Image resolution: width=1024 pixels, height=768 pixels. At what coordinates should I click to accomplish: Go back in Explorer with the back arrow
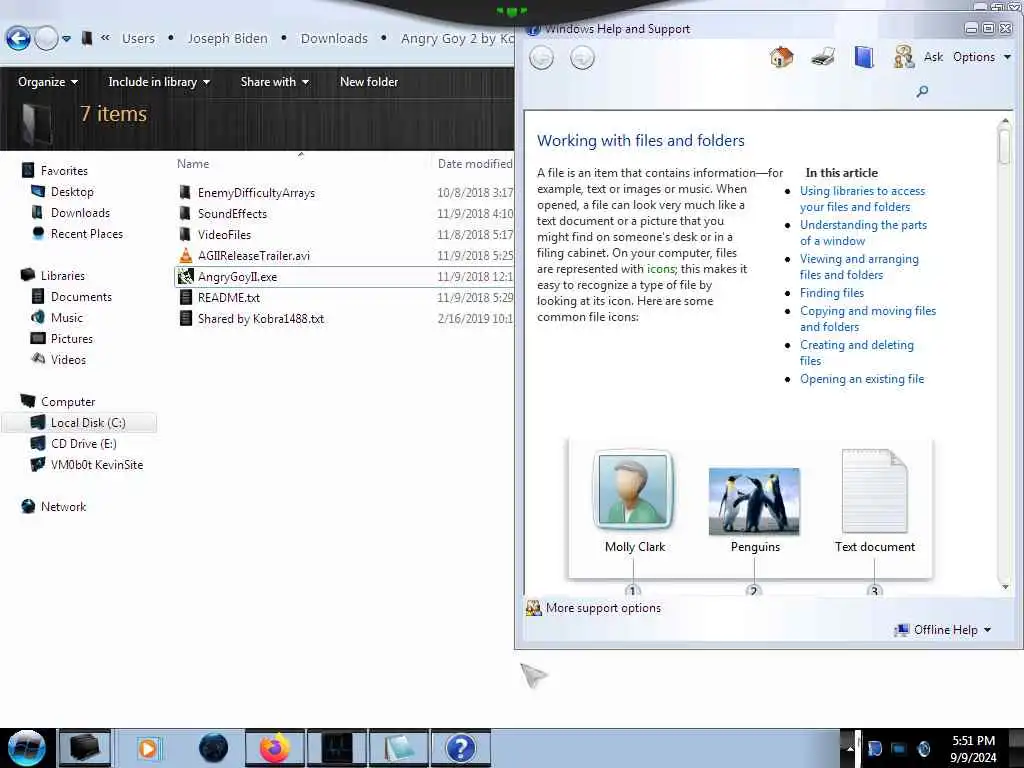pyautogui.click(x=18, y=39)
